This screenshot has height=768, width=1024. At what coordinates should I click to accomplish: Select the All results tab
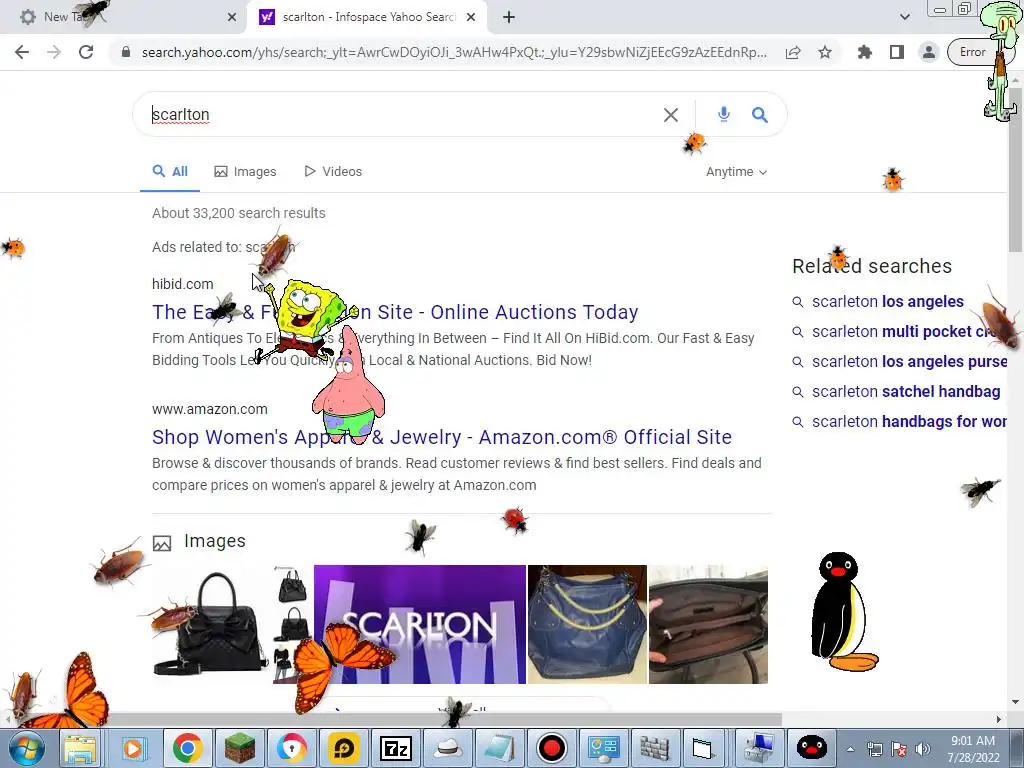click(x=170, y=172)
